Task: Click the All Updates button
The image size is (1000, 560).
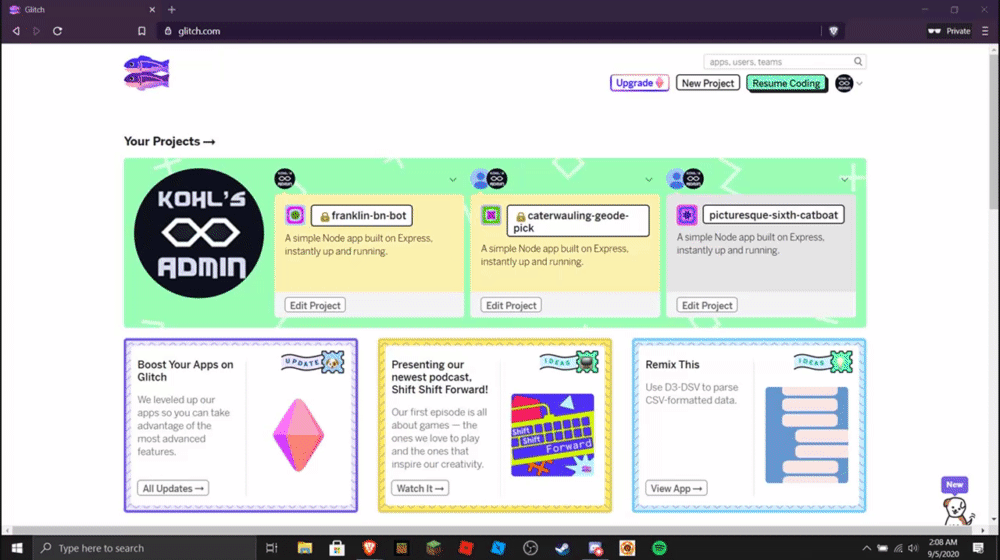Action: point(173,489)
